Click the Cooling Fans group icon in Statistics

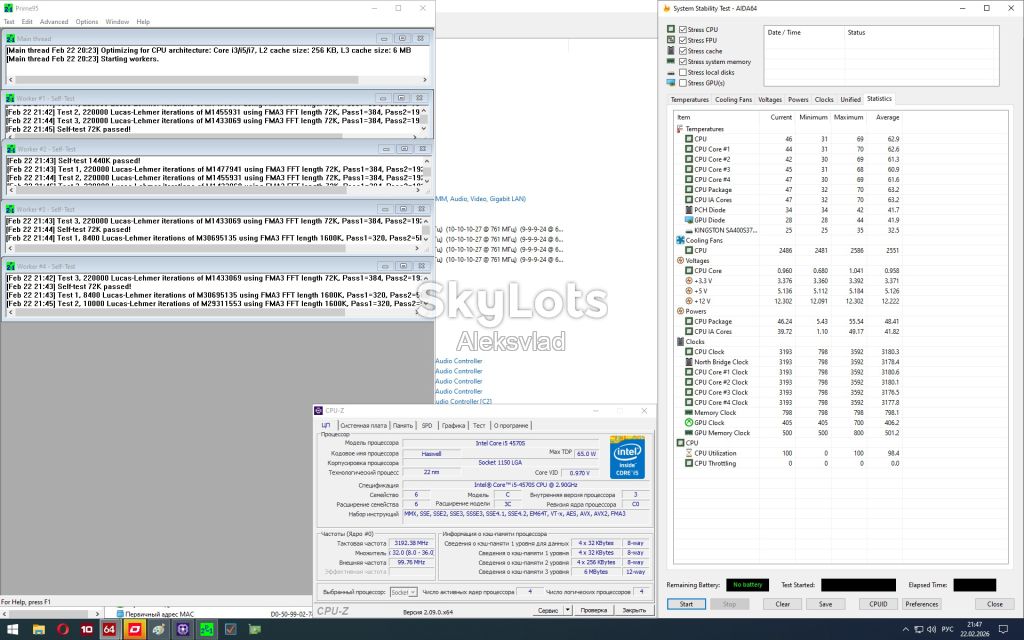680,240
